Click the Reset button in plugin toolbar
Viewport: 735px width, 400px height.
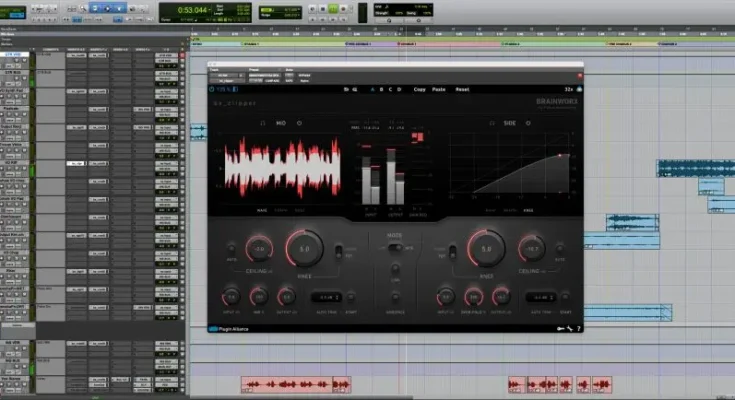tap(462, 89)
